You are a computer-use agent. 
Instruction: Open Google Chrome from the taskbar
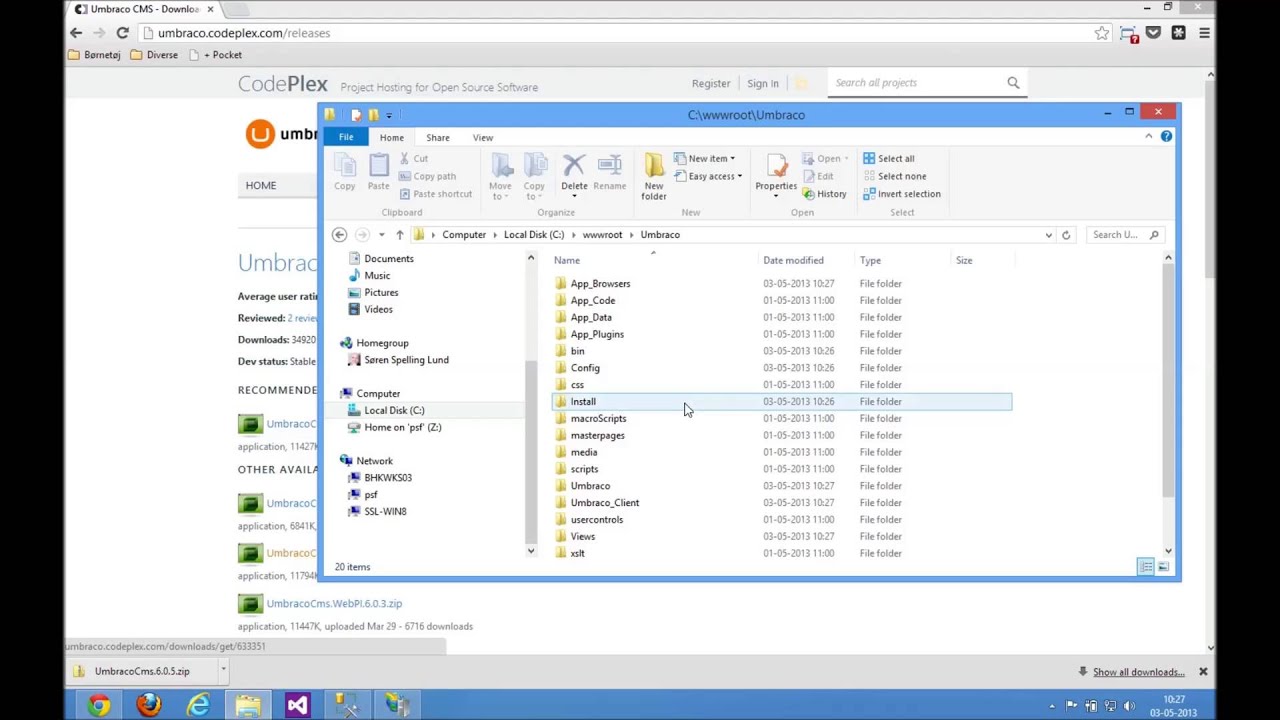[98, 705]
